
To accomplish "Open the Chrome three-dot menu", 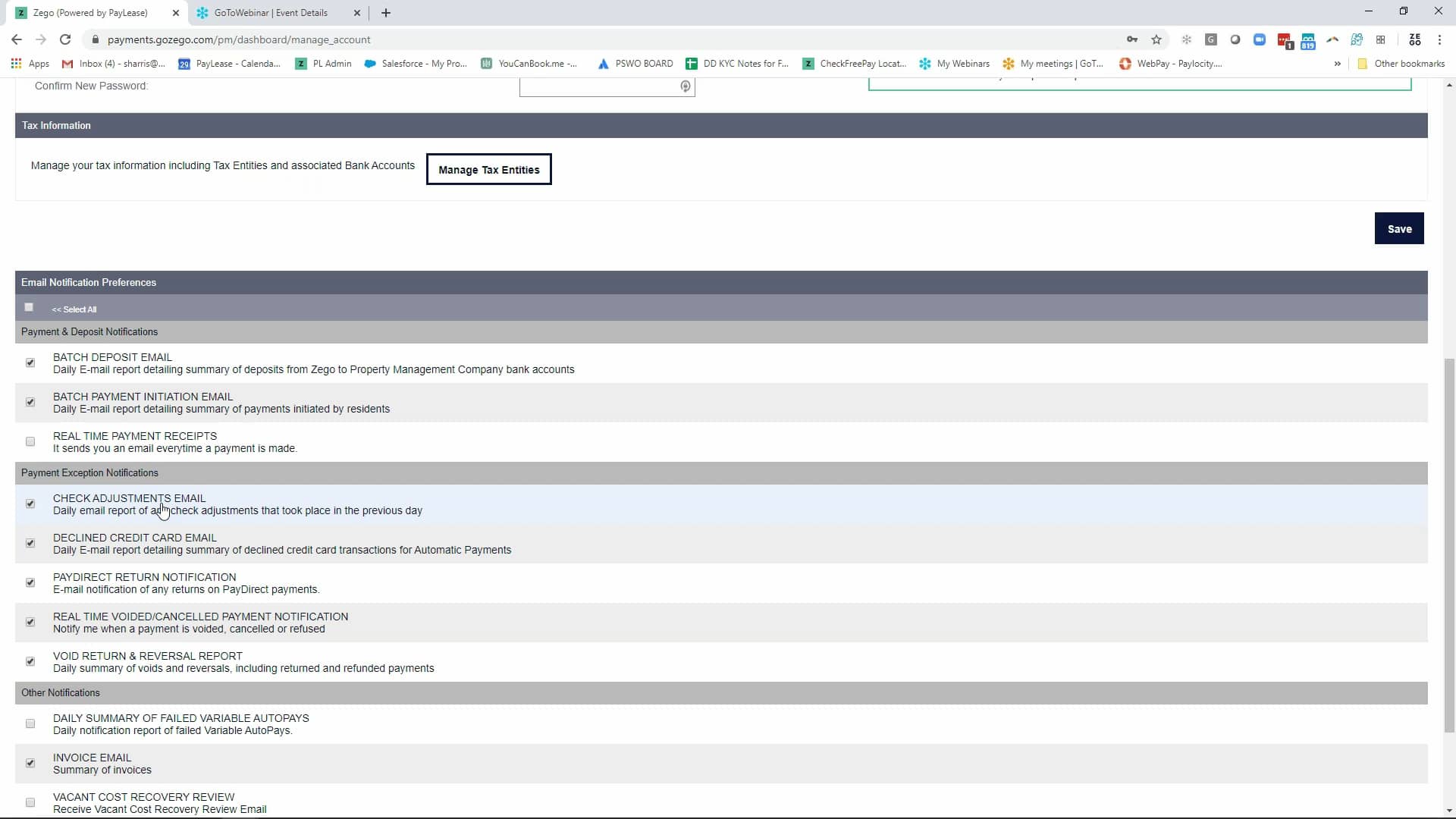I will pyautogui.click(x=1440, y=39).
